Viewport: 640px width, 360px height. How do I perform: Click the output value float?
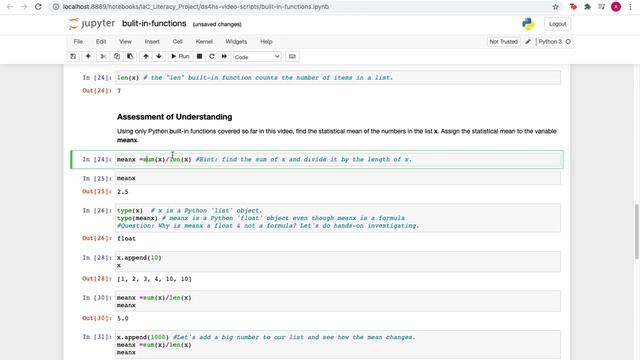click(x=126, y=238)
